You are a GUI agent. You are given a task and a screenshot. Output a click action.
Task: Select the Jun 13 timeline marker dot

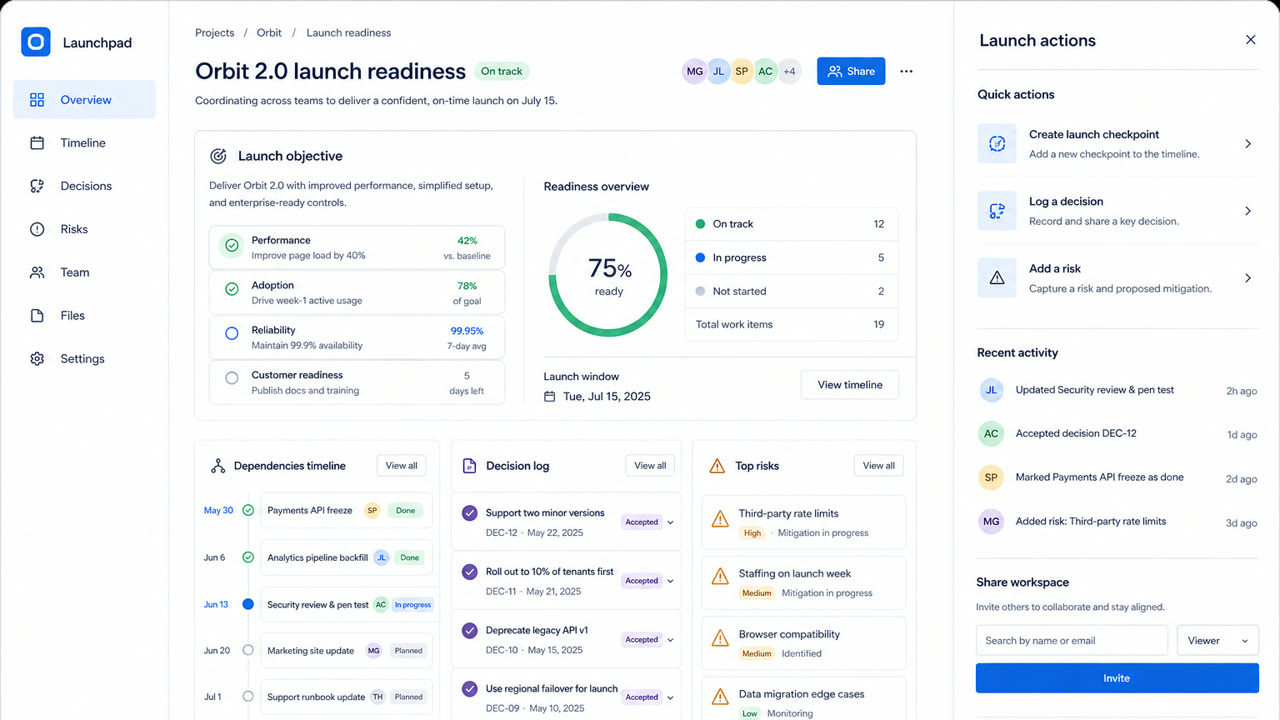(248, 604)
